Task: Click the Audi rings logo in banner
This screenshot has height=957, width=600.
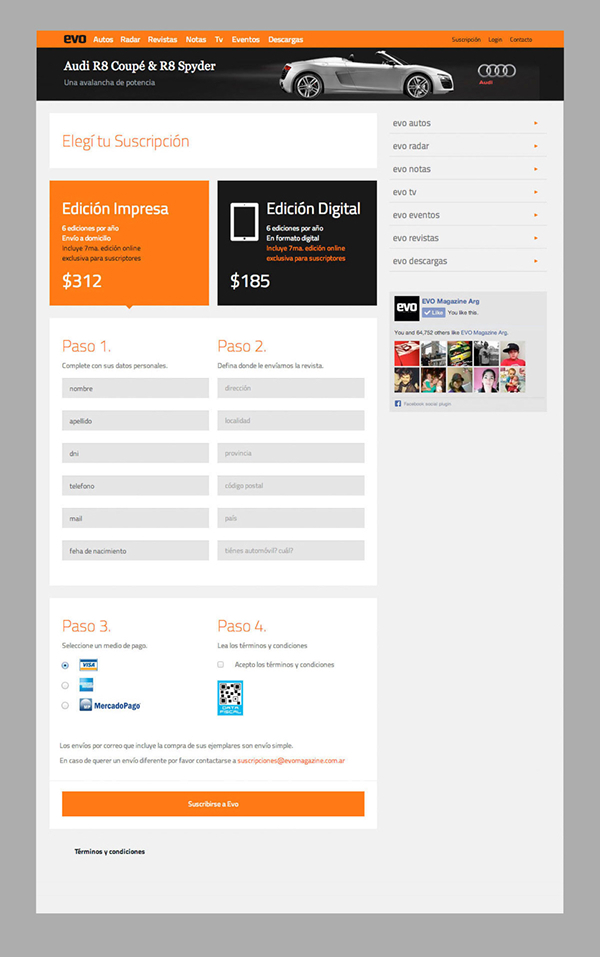Action: pos(496,71)
